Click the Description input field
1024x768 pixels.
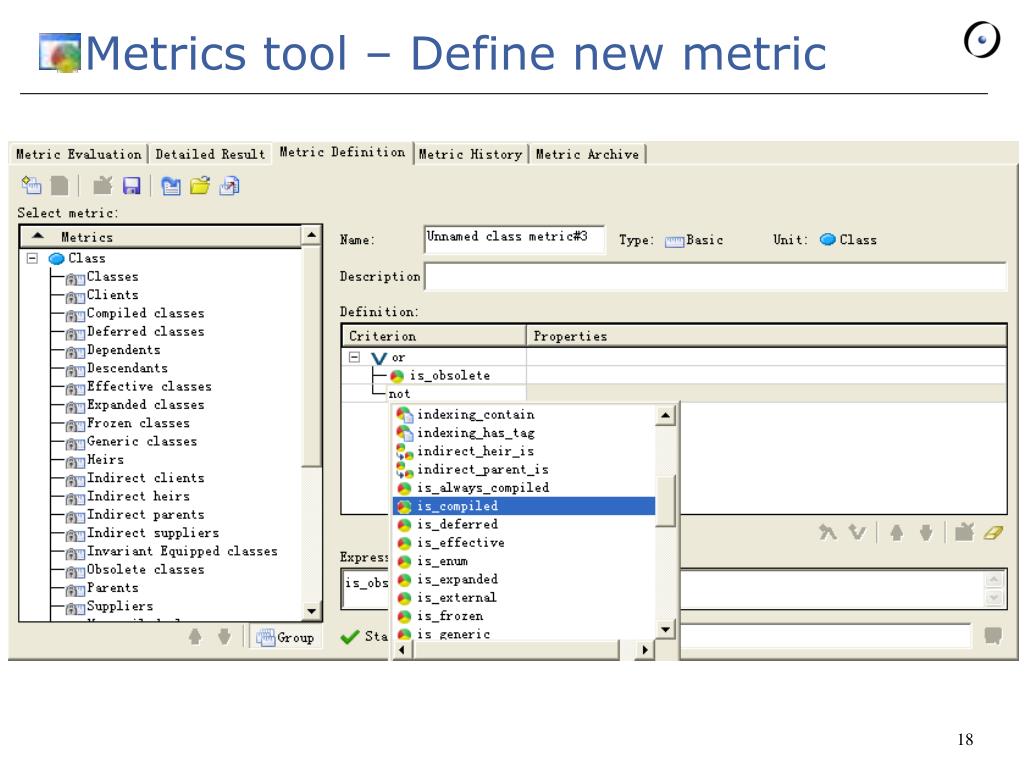tap(716, 276)
